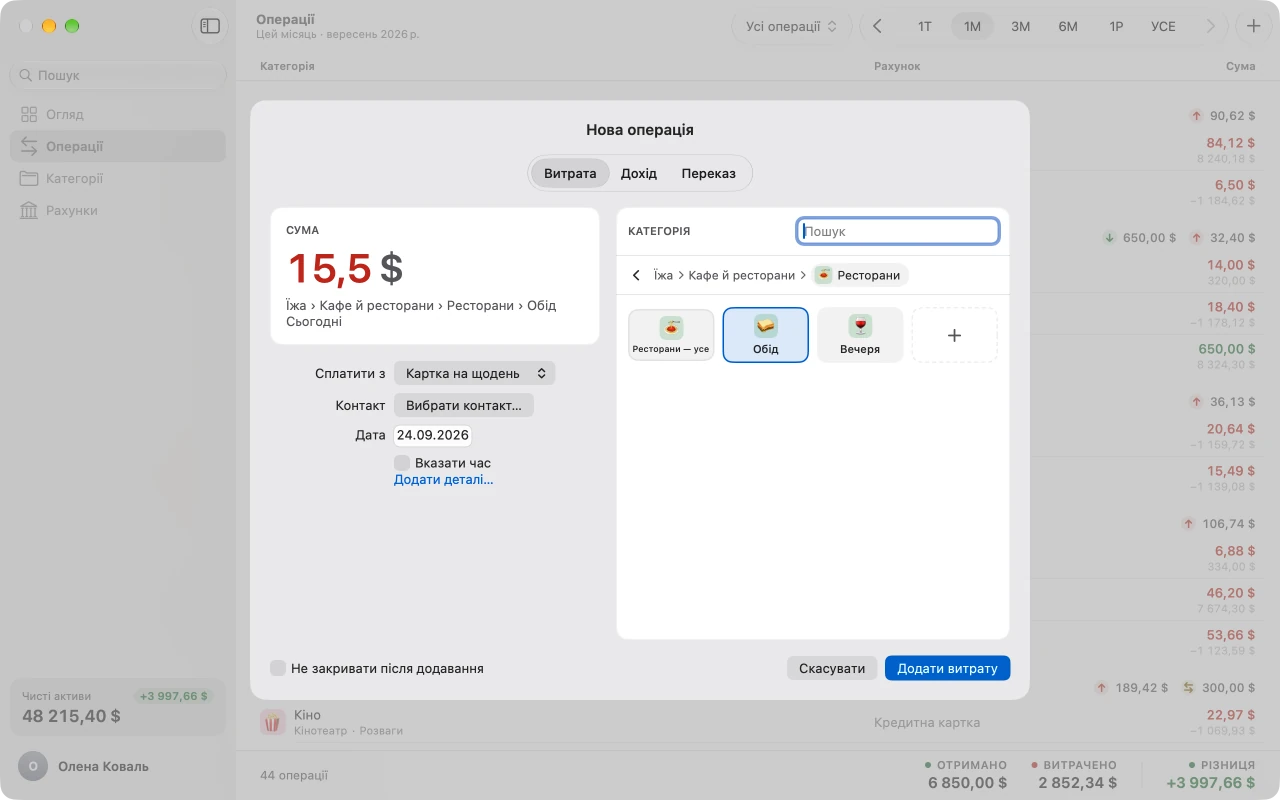Open the Усі операції filter dropdown
The width and height of the screenshot is (1280, 800).
click(792, 26)
